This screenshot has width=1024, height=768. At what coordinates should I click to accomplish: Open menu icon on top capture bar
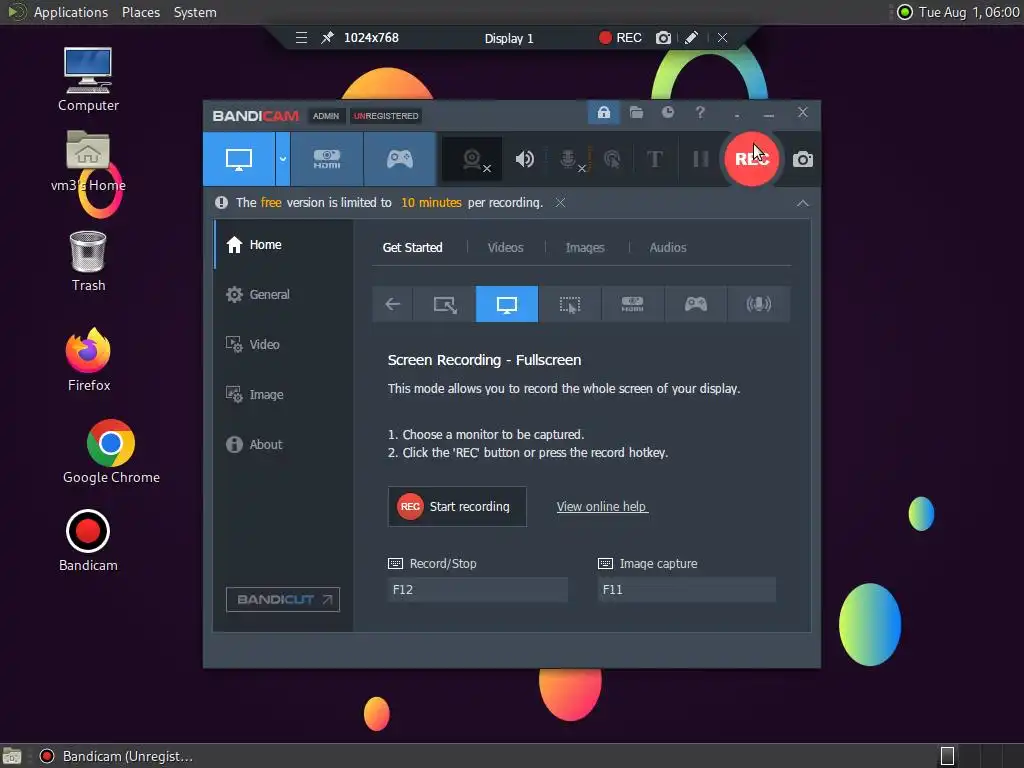coord(301,38)
